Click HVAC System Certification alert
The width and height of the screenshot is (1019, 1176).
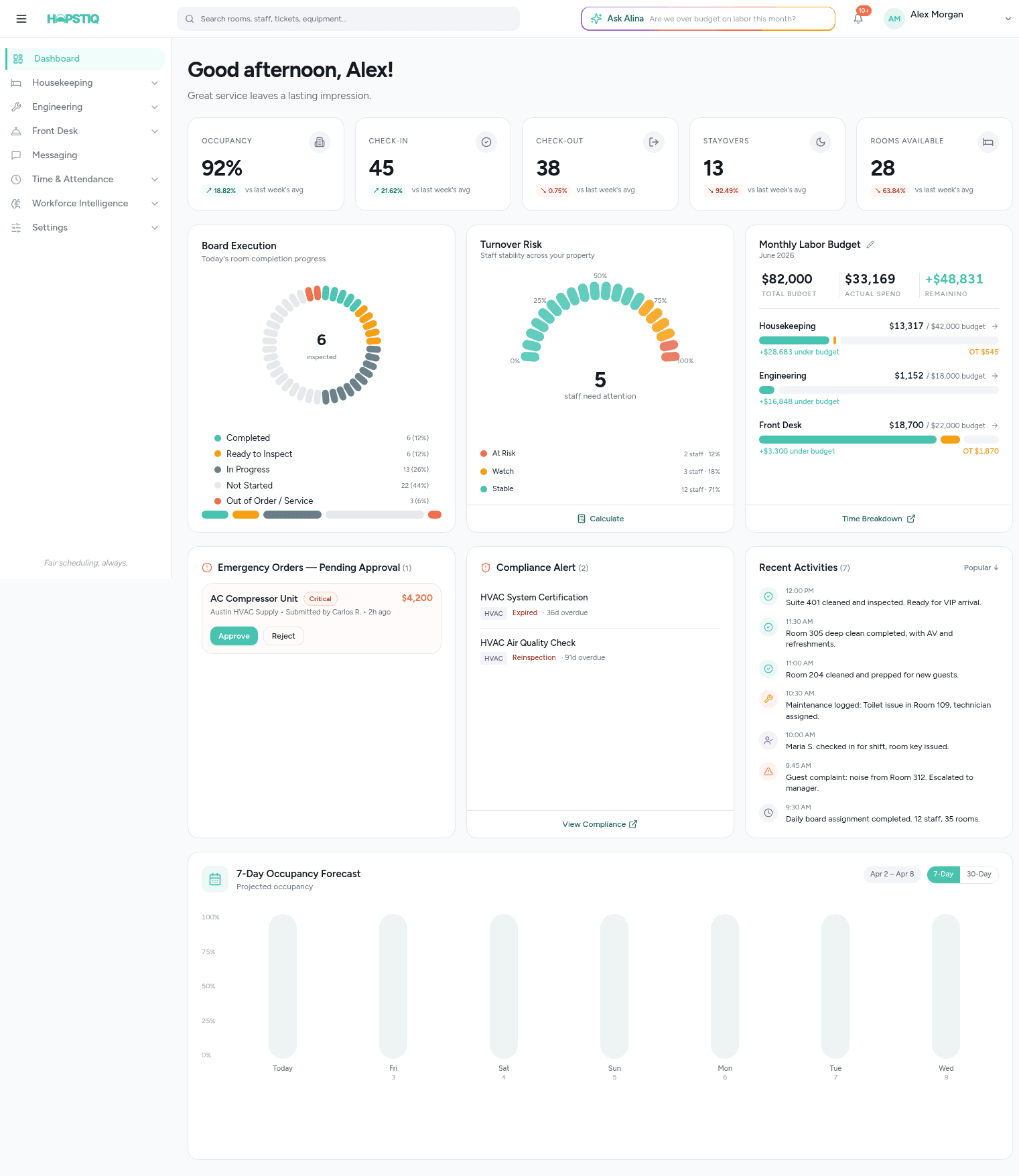click(600, 604)
